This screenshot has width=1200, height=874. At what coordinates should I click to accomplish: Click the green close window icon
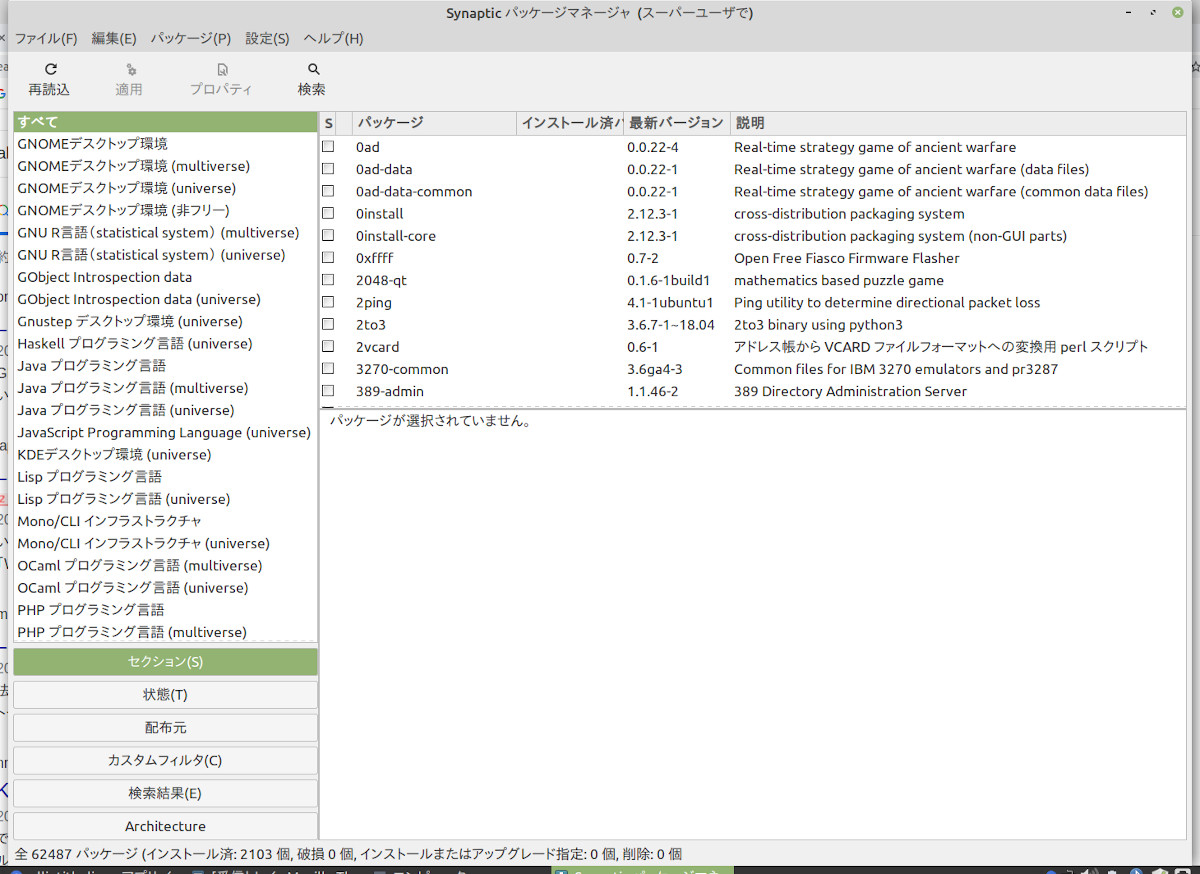click(x=1176, y=12)
